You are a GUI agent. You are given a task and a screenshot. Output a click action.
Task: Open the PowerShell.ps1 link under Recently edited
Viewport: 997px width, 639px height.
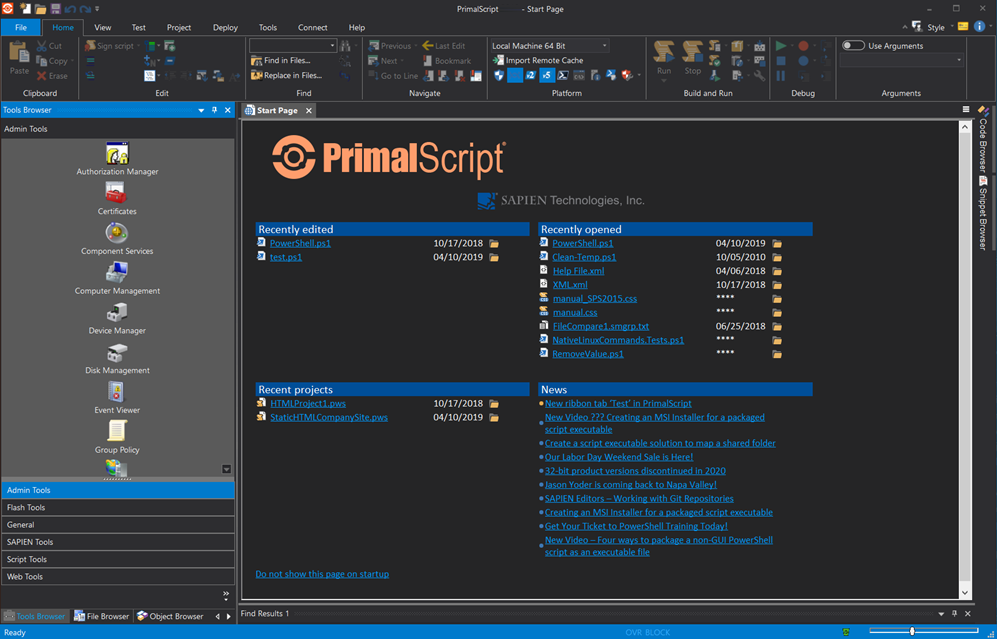tap(300, 244)
